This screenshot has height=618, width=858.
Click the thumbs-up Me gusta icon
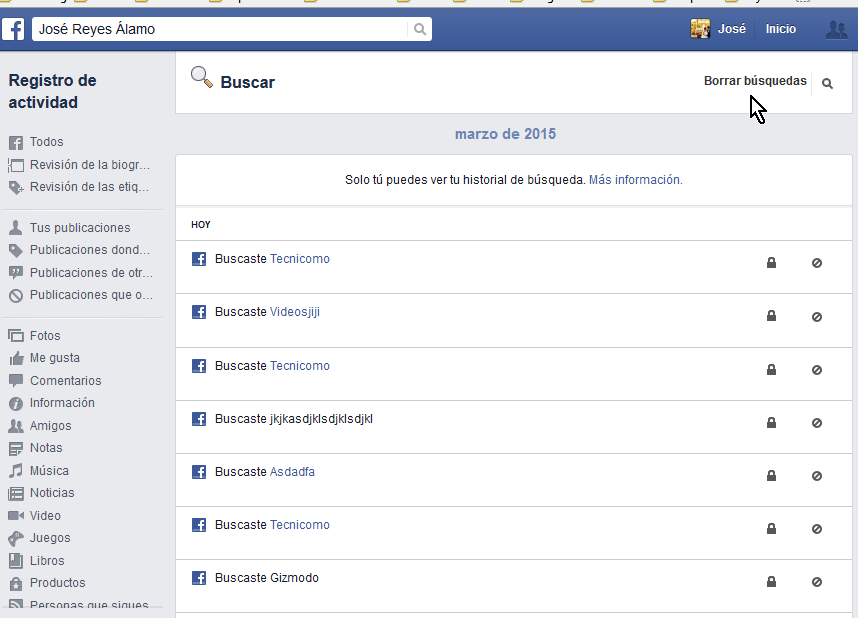16,358
